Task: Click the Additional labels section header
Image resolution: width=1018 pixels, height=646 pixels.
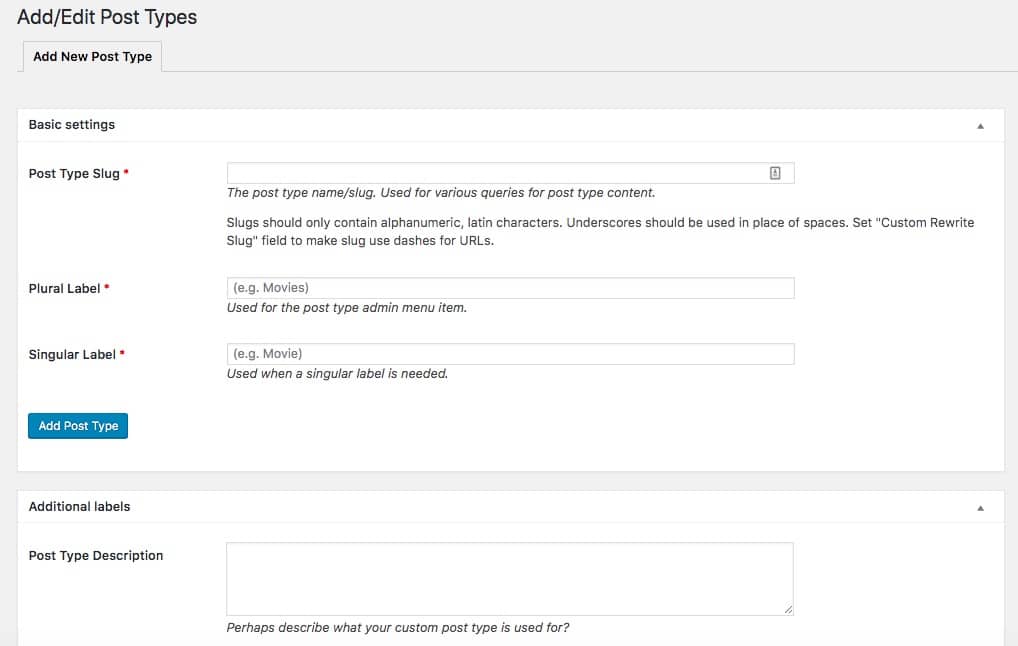Action: pos(79,507)
